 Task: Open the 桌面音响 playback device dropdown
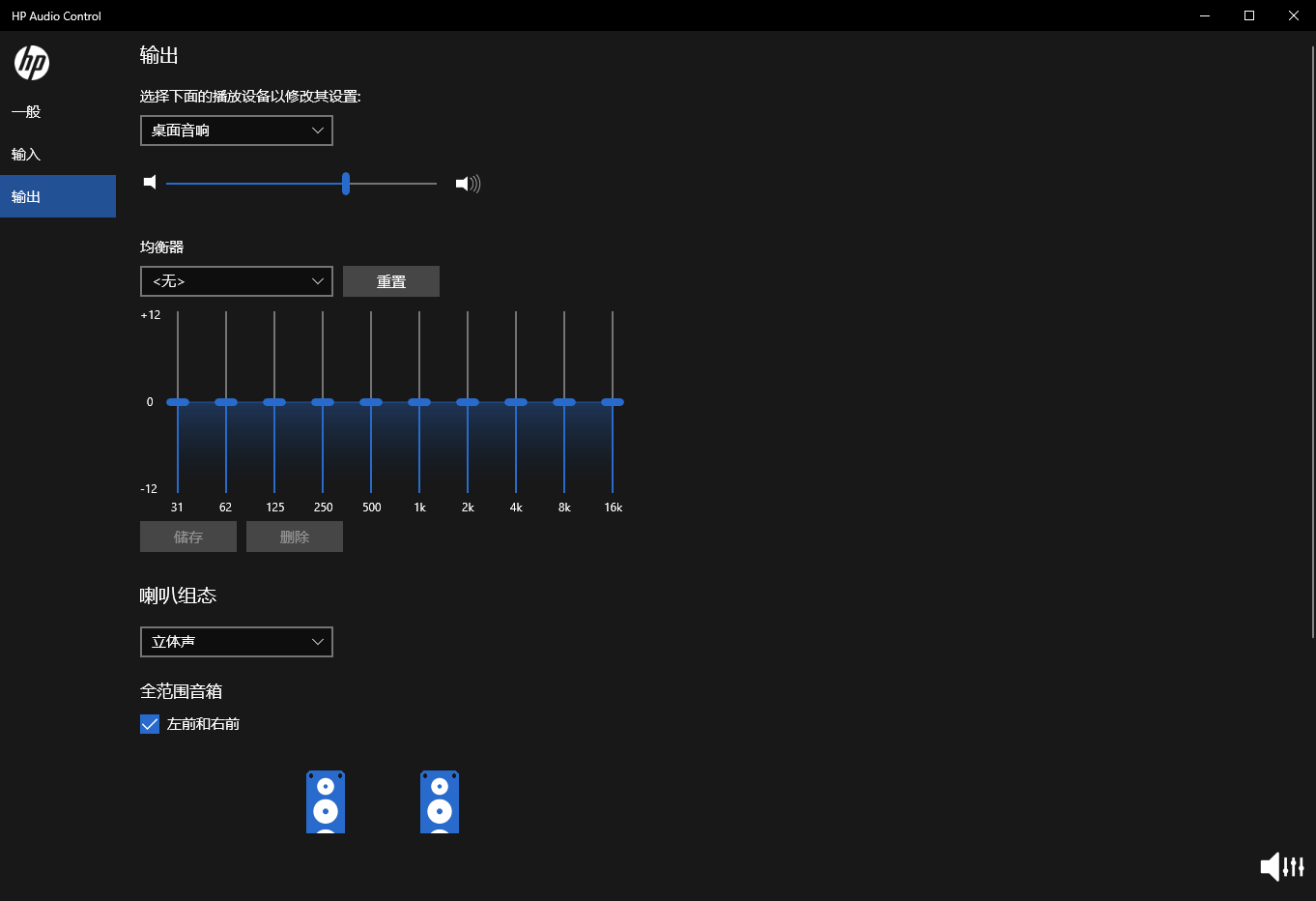coord(236,131)
